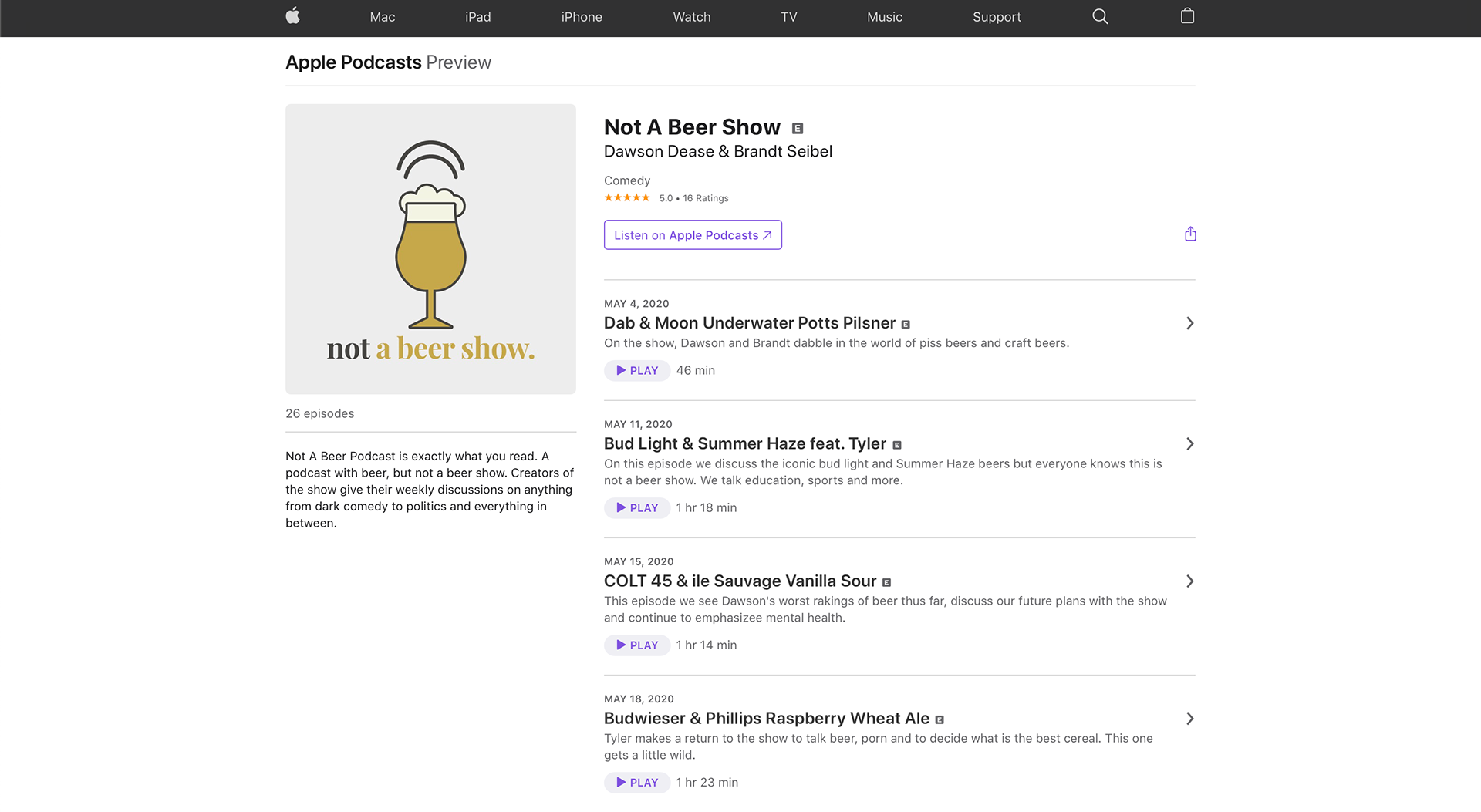Open Support navigation item
Screen dimensions: 1481x812
[997, 17]
